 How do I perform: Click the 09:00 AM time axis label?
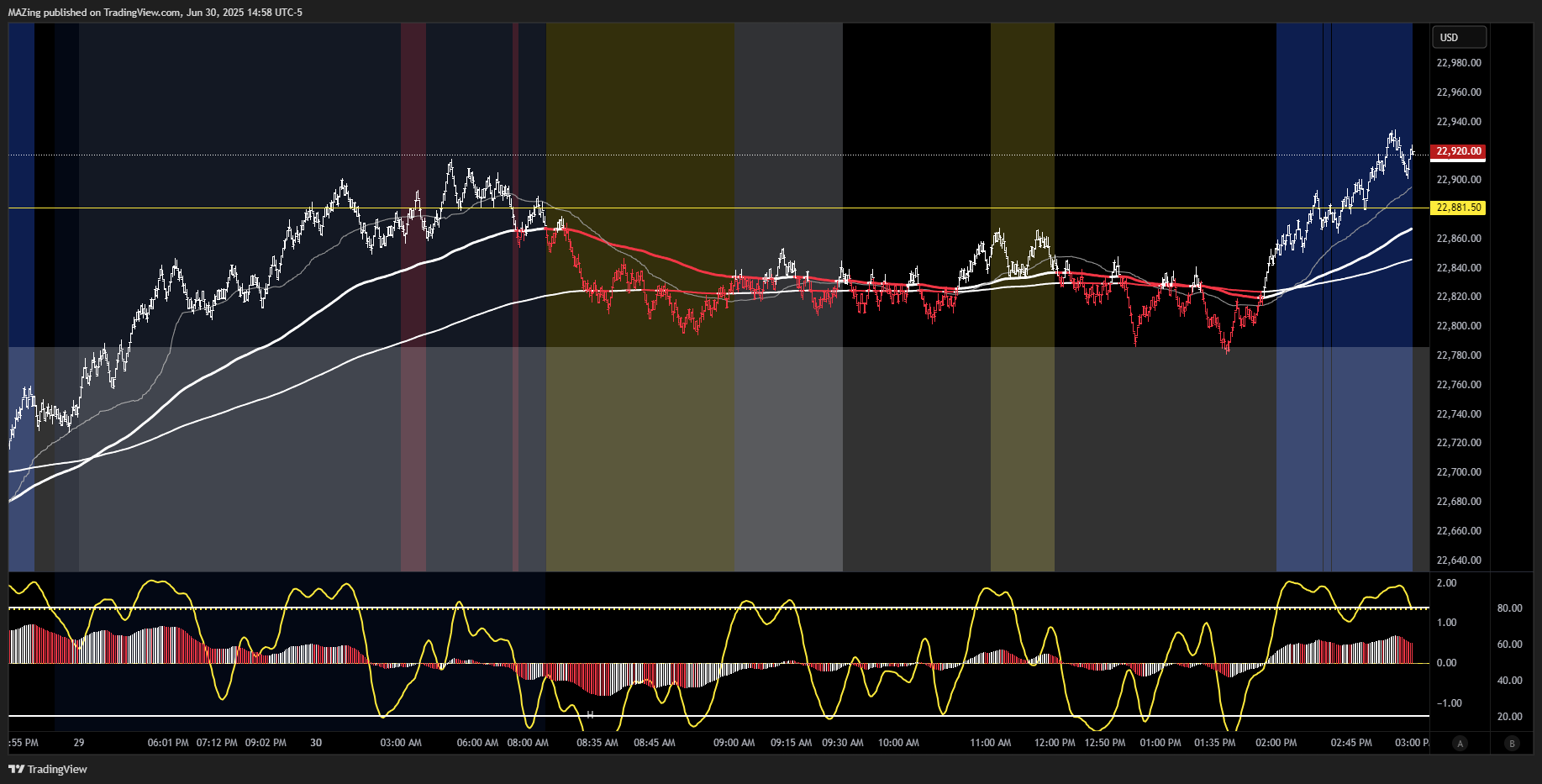734,743
